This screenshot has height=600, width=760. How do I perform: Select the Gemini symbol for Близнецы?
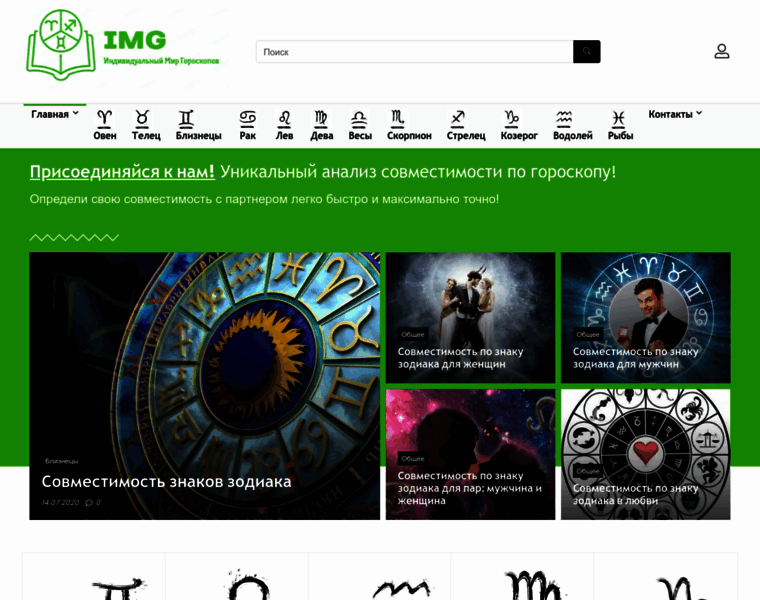point(186,117)
